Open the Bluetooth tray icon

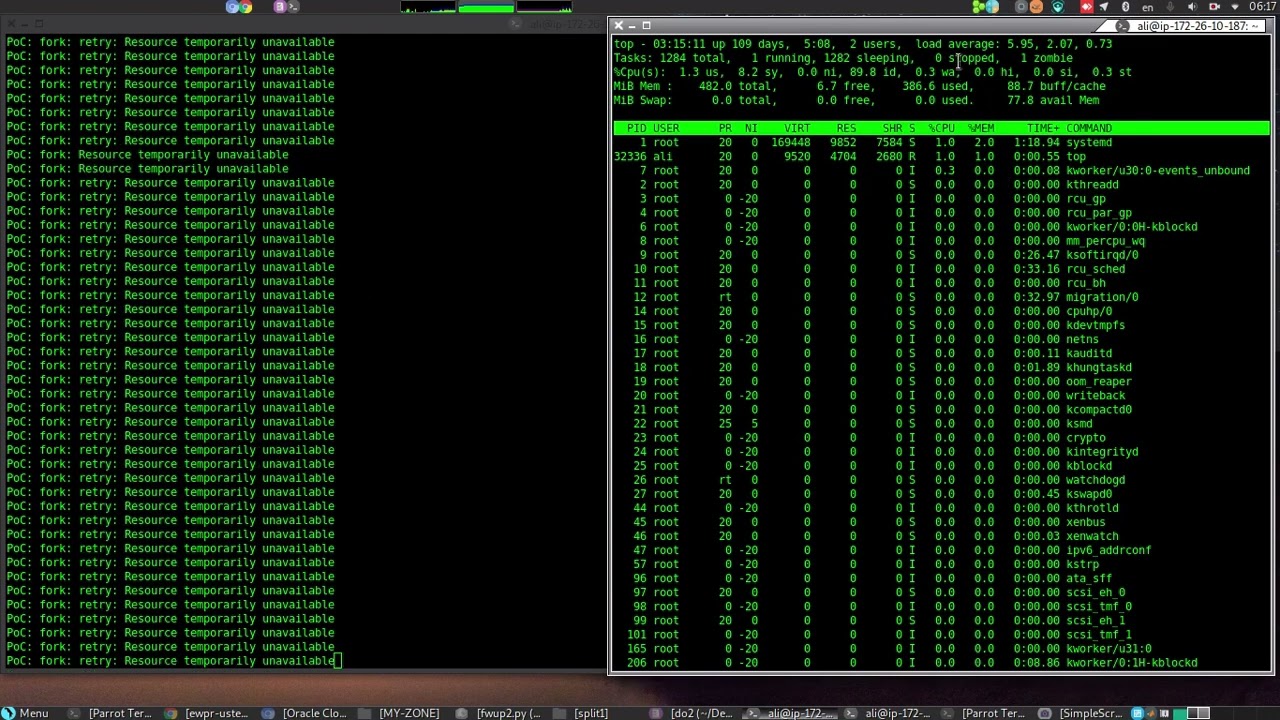[1125, 7]
